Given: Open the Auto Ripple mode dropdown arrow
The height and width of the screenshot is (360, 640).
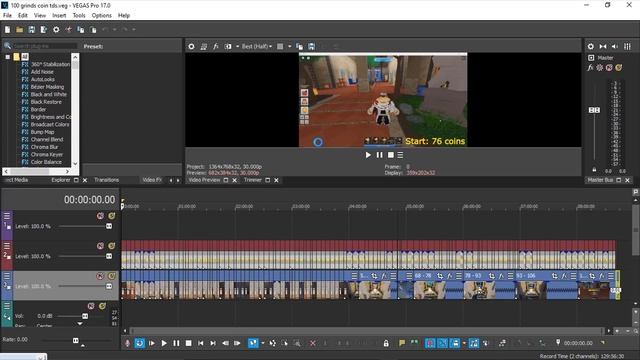Looking at the screenshot, I should (464, 343).
